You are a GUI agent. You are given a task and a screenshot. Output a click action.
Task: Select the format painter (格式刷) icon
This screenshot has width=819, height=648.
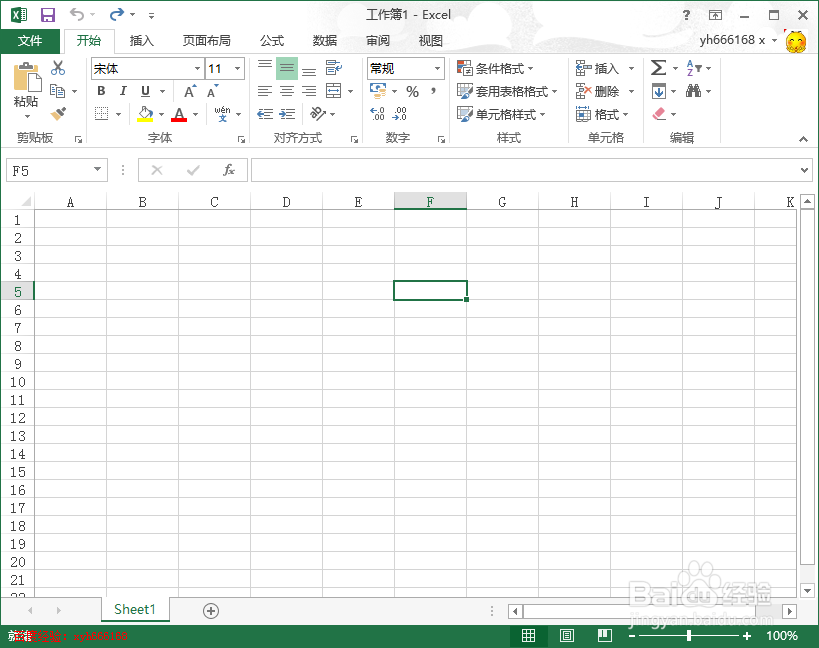pos(58,113)
